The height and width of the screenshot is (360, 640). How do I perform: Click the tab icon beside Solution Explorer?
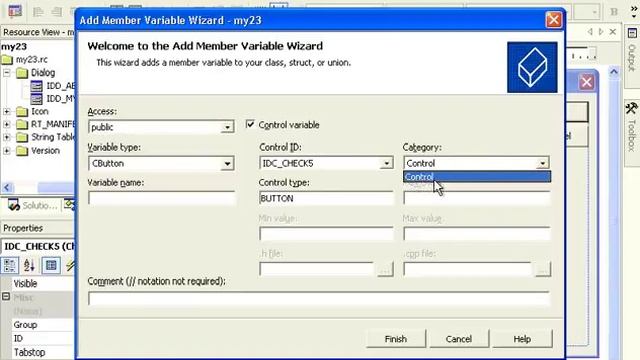(69, 205)
